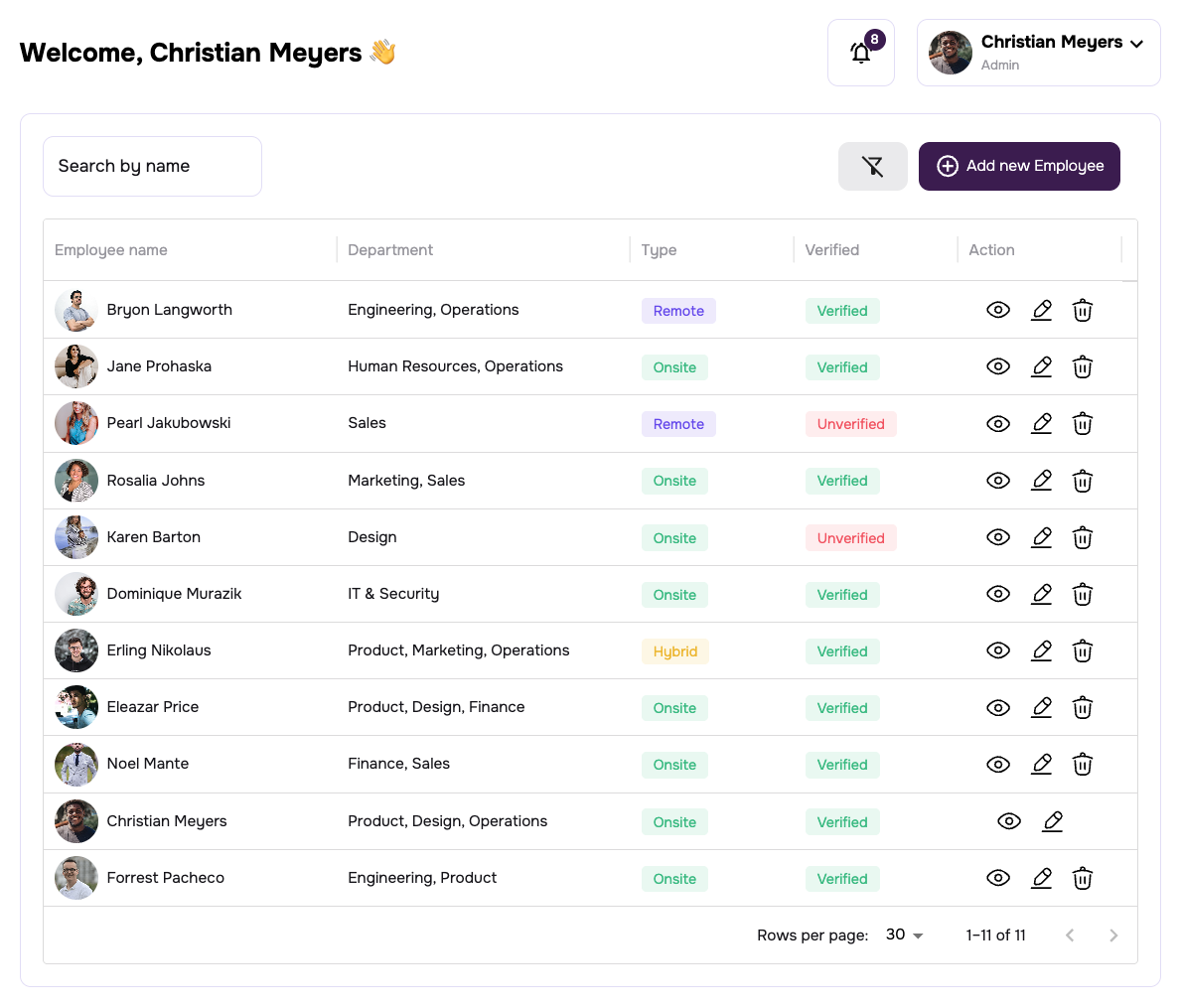
Task: Click the next page arrow
Action: tap(1113, 935)
